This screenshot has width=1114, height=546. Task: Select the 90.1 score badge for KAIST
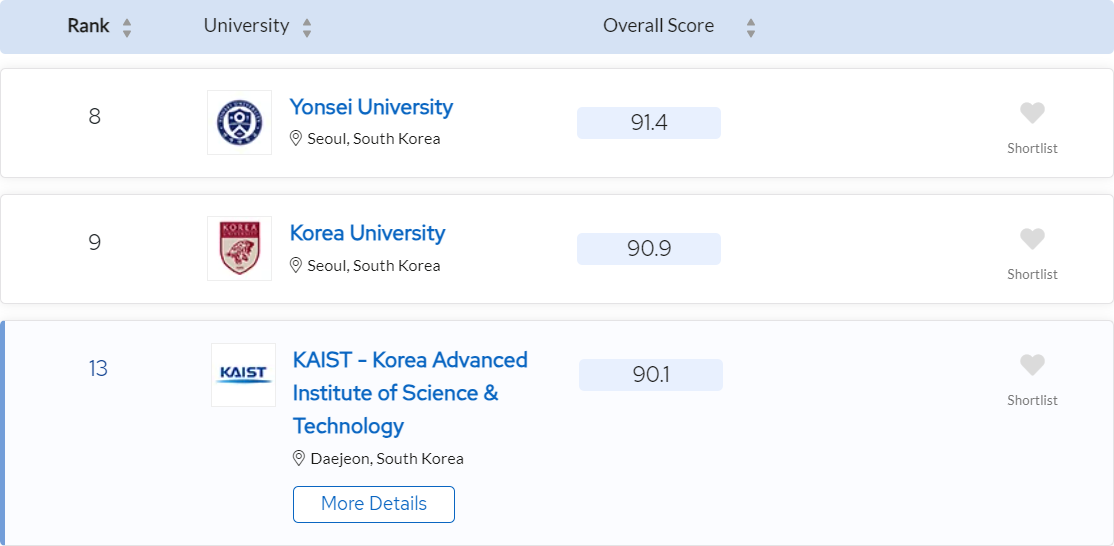651,375
